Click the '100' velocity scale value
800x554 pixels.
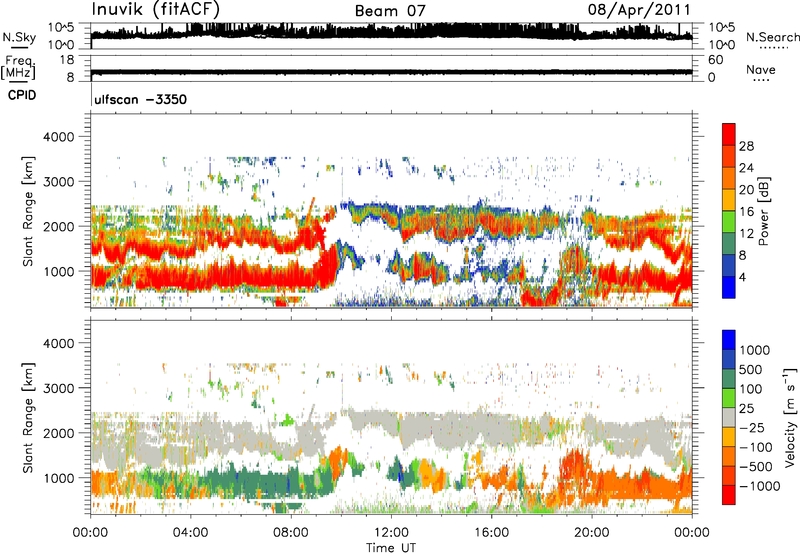(751, 389)
